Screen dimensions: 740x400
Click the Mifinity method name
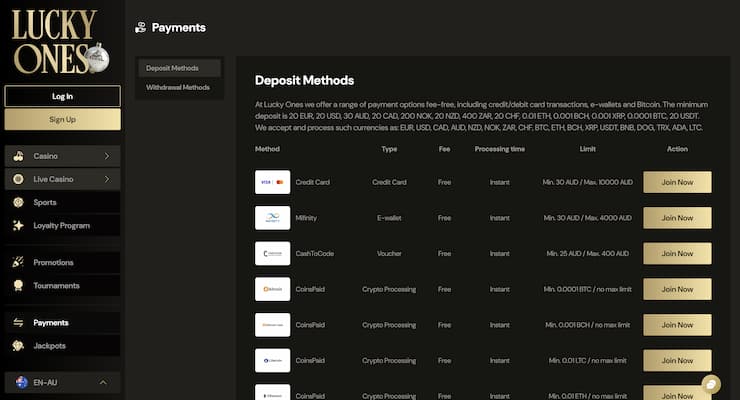coord(306,218)
